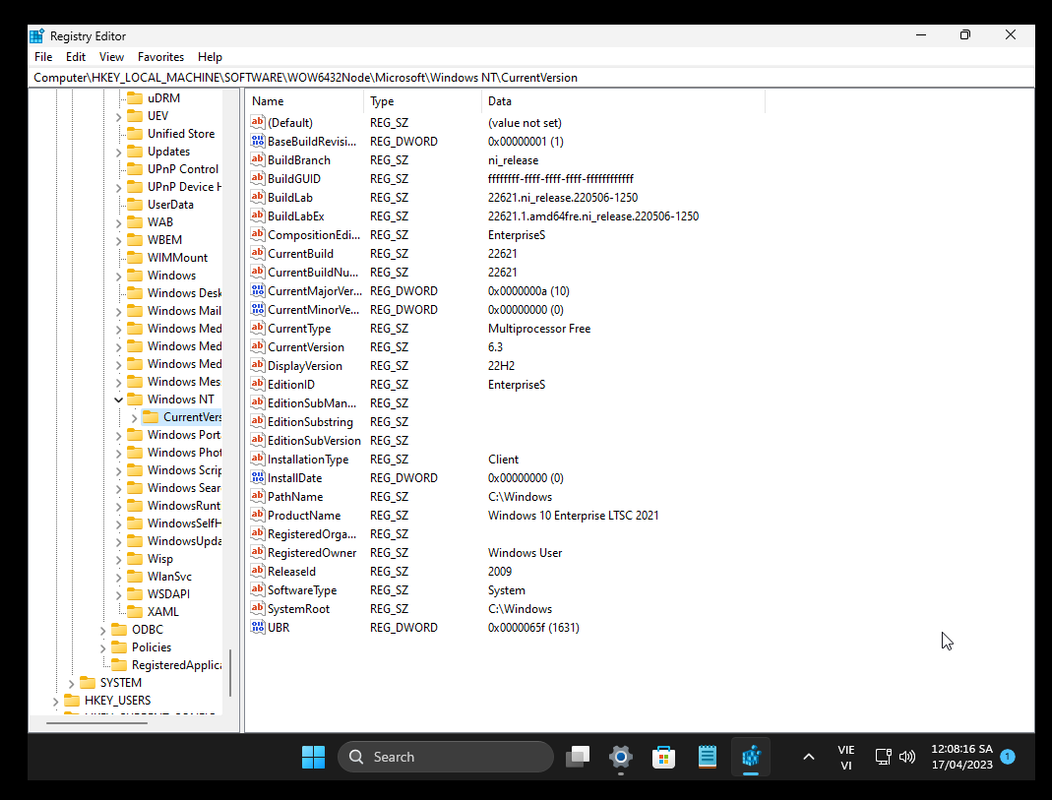
Task: Select the InstallDate DWORD icon
Action: click(258, 477)
